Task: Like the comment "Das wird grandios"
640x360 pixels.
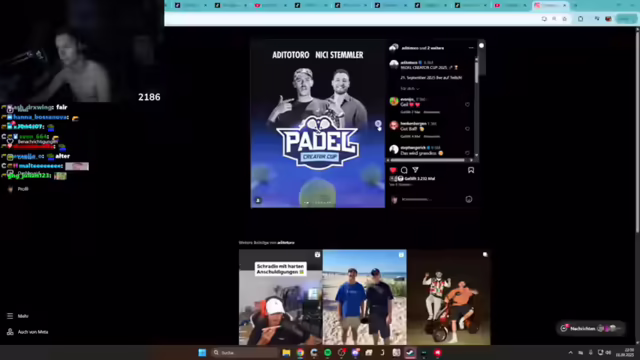Action: 467,153
